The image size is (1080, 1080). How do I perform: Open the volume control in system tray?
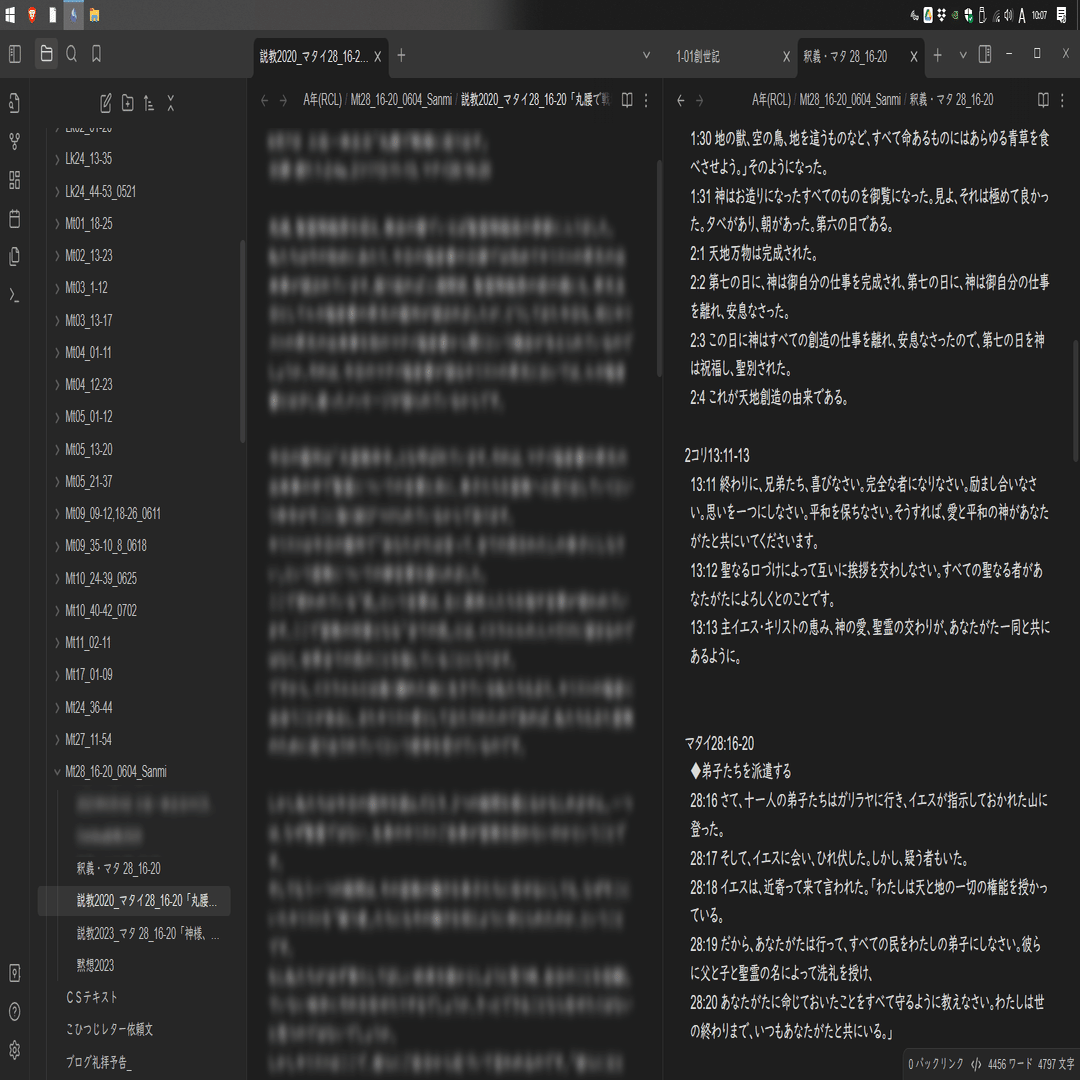pos(1008,15)
